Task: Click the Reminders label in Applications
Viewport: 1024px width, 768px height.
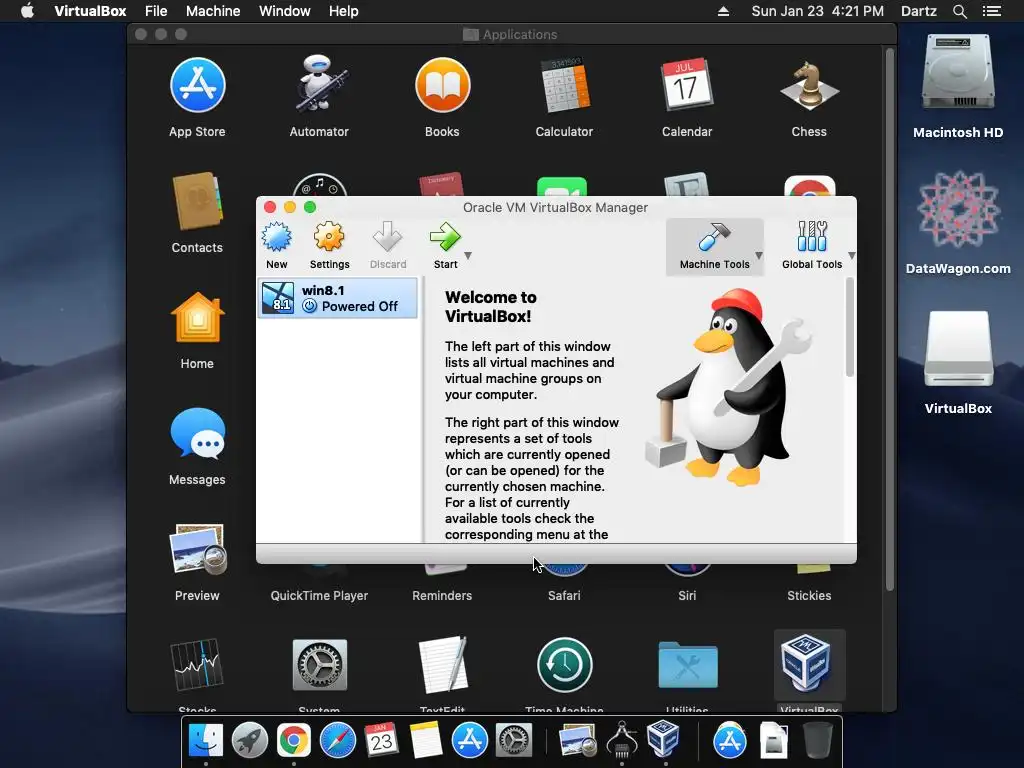Action: point(442,596)
